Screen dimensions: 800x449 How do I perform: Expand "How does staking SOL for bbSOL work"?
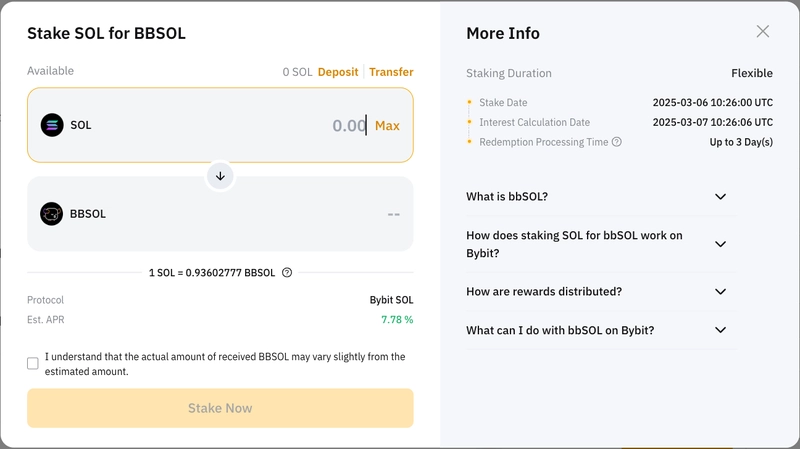[720, 244]
